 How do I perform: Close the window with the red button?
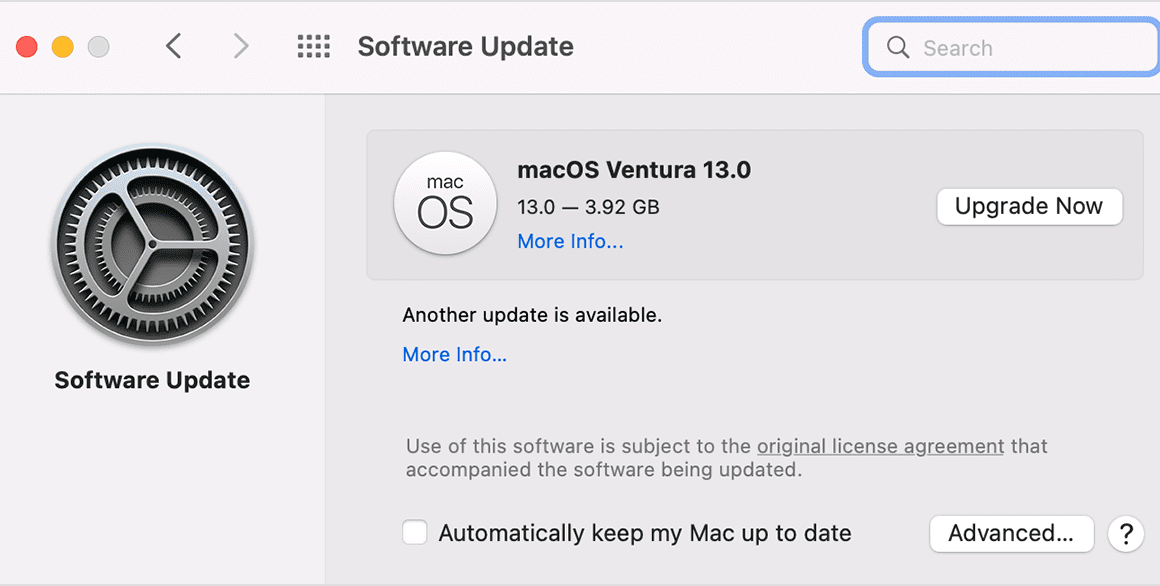[27, 47]
